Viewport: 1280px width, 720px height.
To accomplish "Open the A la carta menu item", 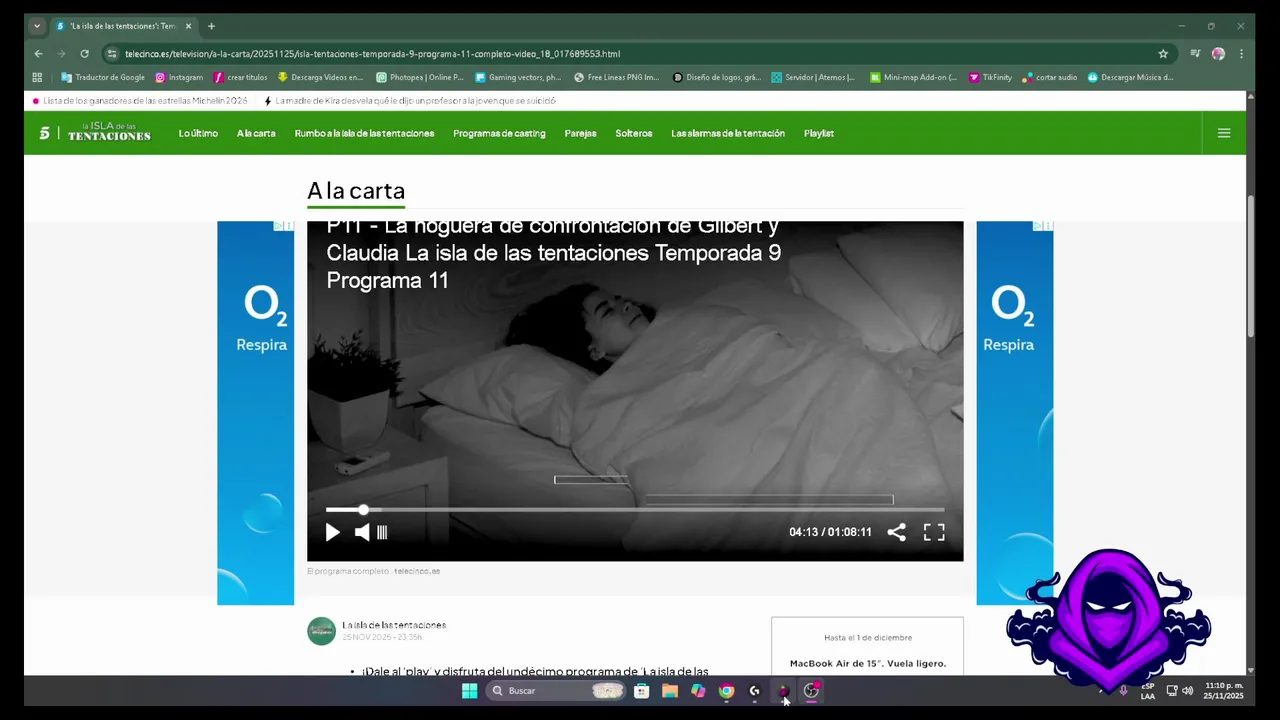I will tap(256, 133).
